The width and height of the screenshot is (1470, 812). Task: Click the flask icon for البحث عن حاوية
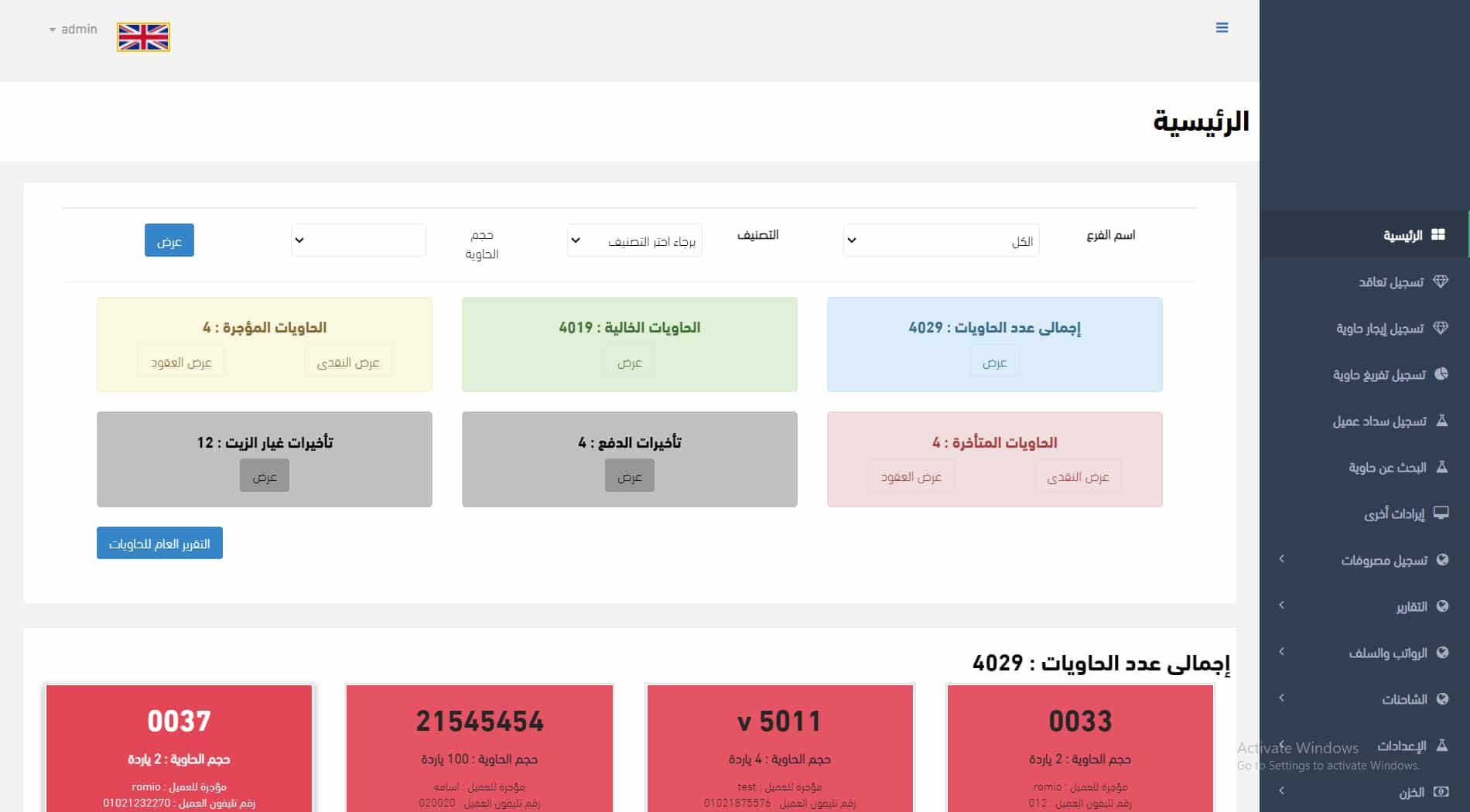[1441, 467]
